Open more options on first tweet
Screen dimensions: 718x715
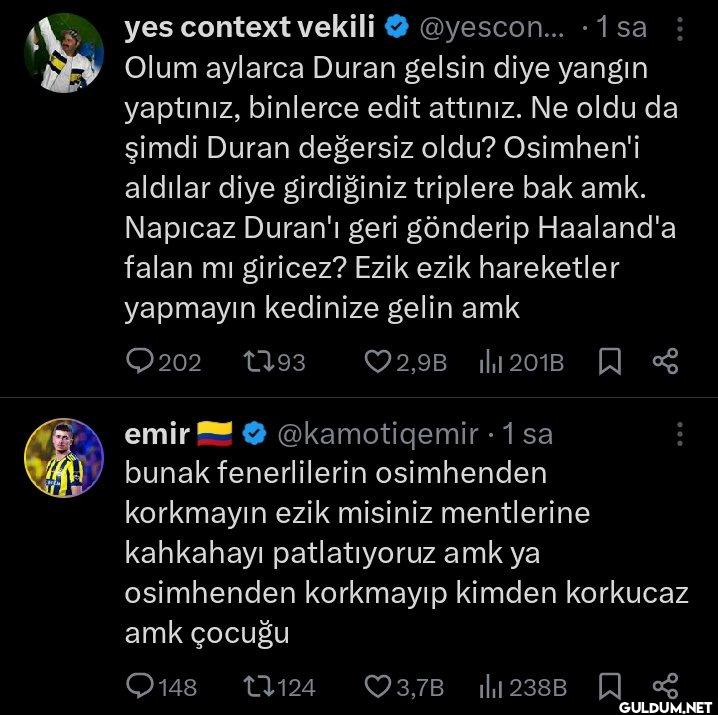[x=680, y=30]
